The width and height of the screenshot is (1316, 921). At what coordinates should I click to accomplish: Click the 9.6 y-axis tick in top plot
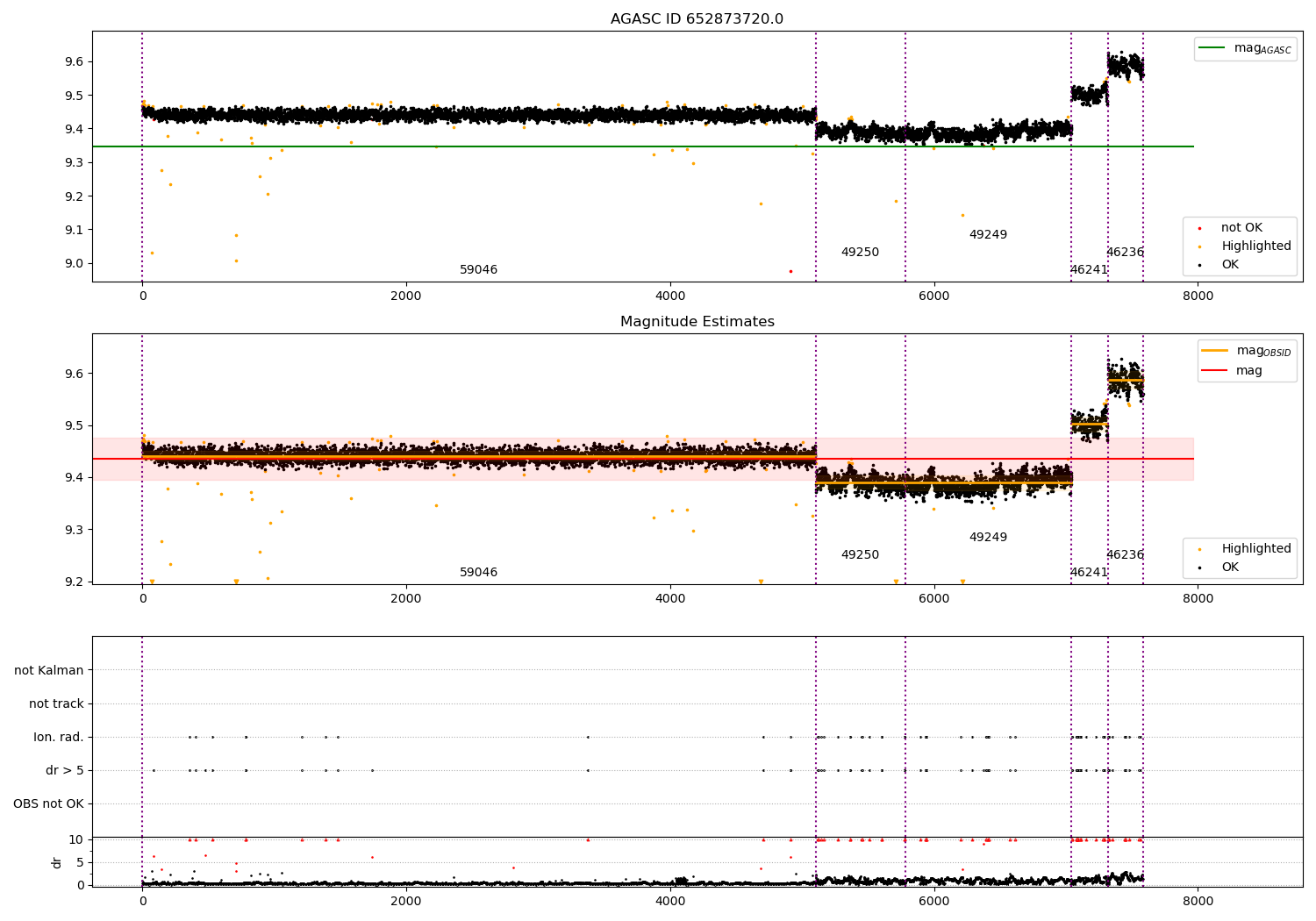click(74, 61)
